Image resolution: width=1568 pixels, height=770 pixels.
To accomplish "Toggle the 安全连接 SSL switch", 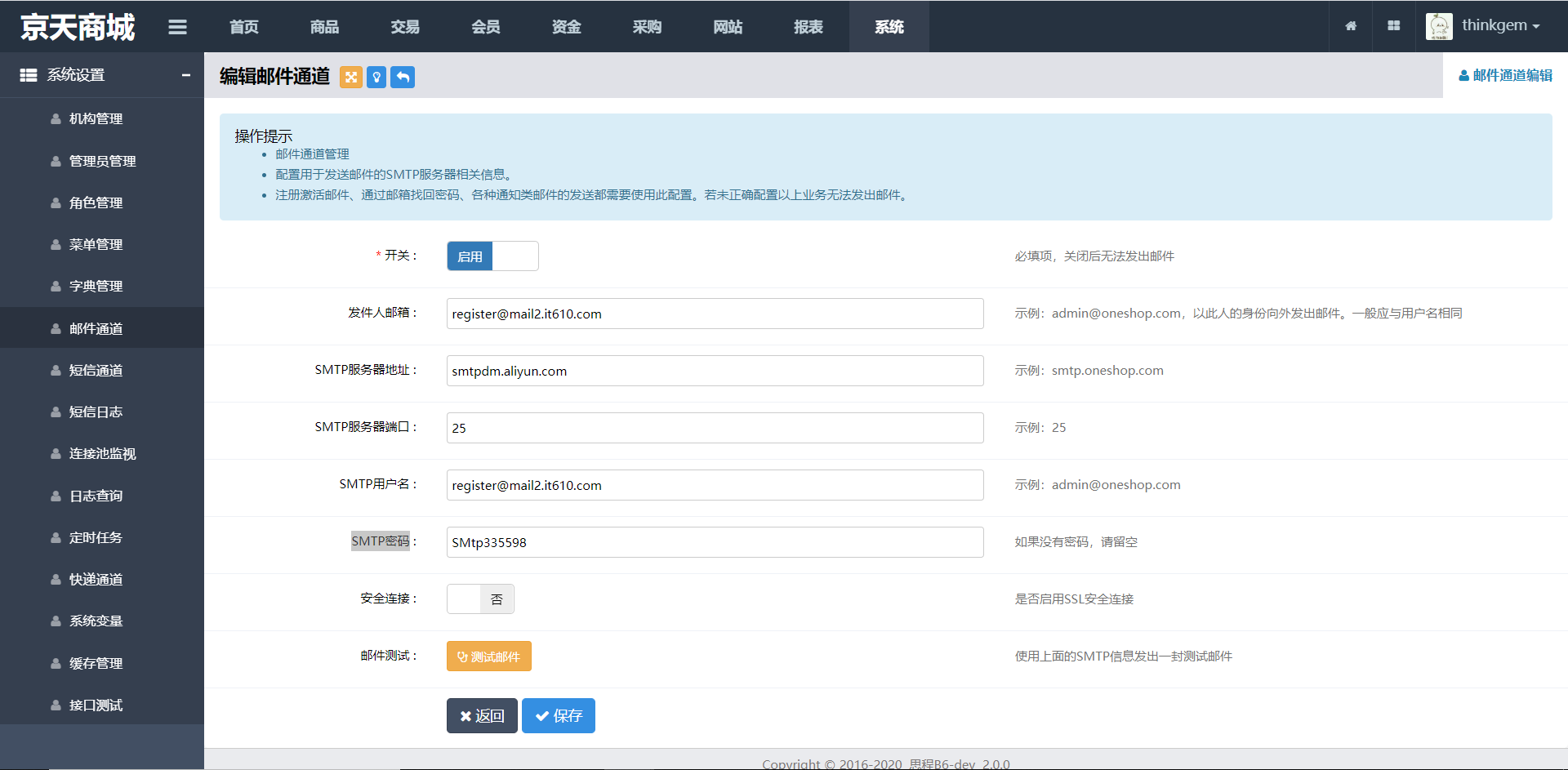I will [x=480, y=599].
